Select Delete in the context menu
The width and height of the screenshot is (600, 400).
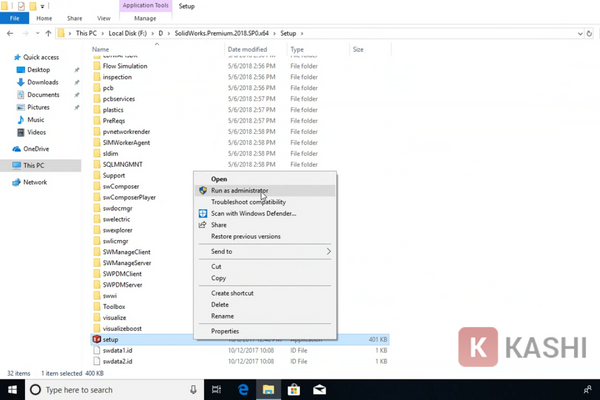[265, 304]
